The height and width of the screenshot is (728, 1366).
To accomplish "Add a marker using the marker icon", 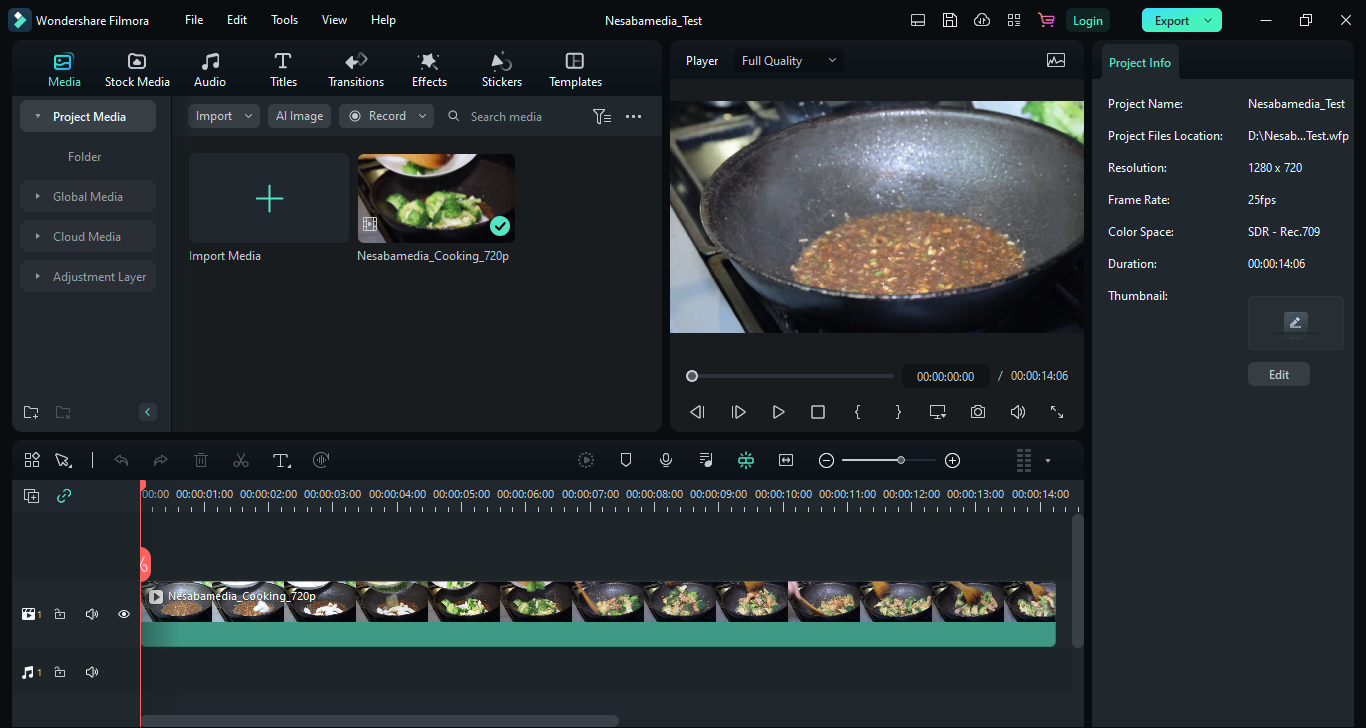I will point(626,460).
